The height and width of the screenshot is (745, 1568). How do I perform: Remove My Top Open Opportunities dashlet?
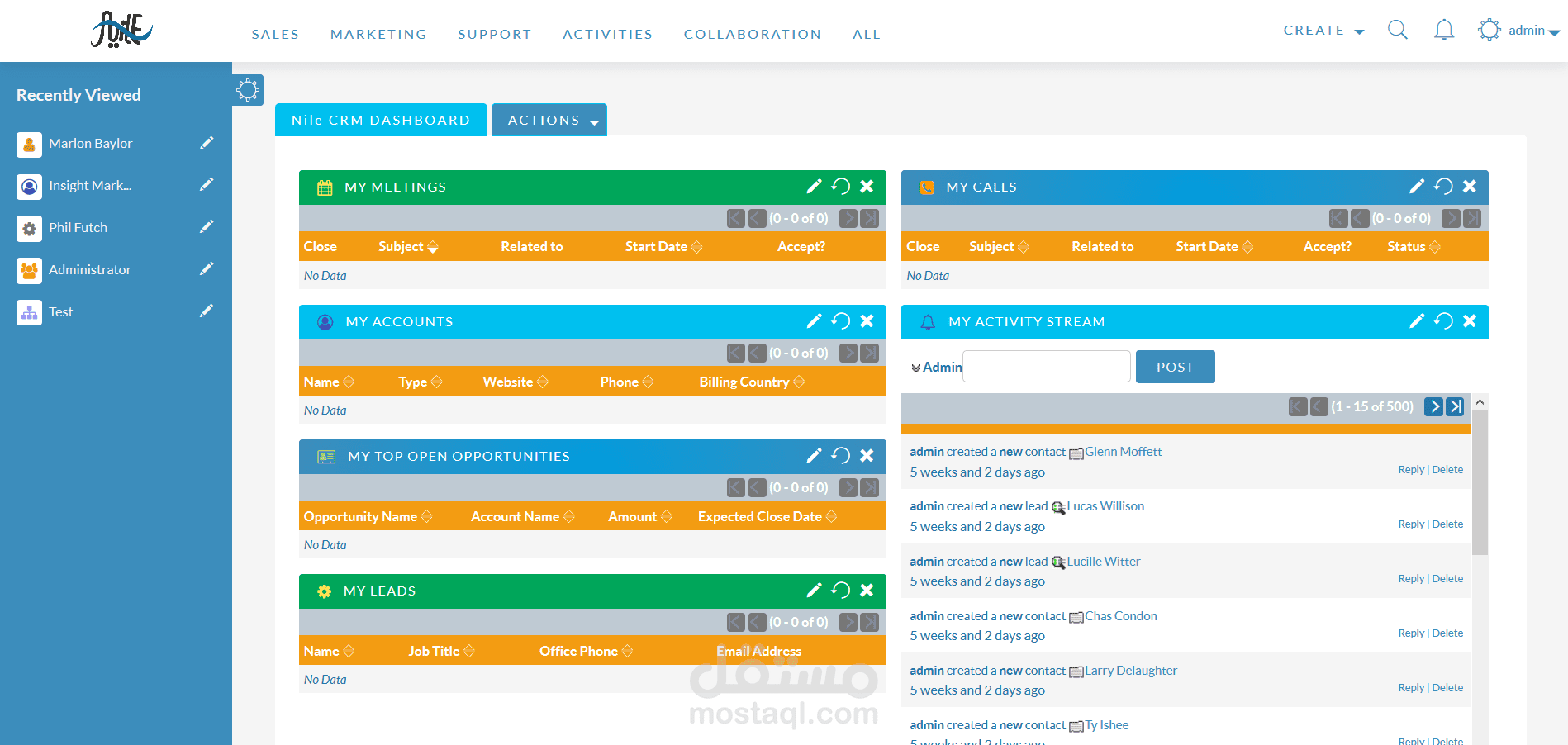867,455
